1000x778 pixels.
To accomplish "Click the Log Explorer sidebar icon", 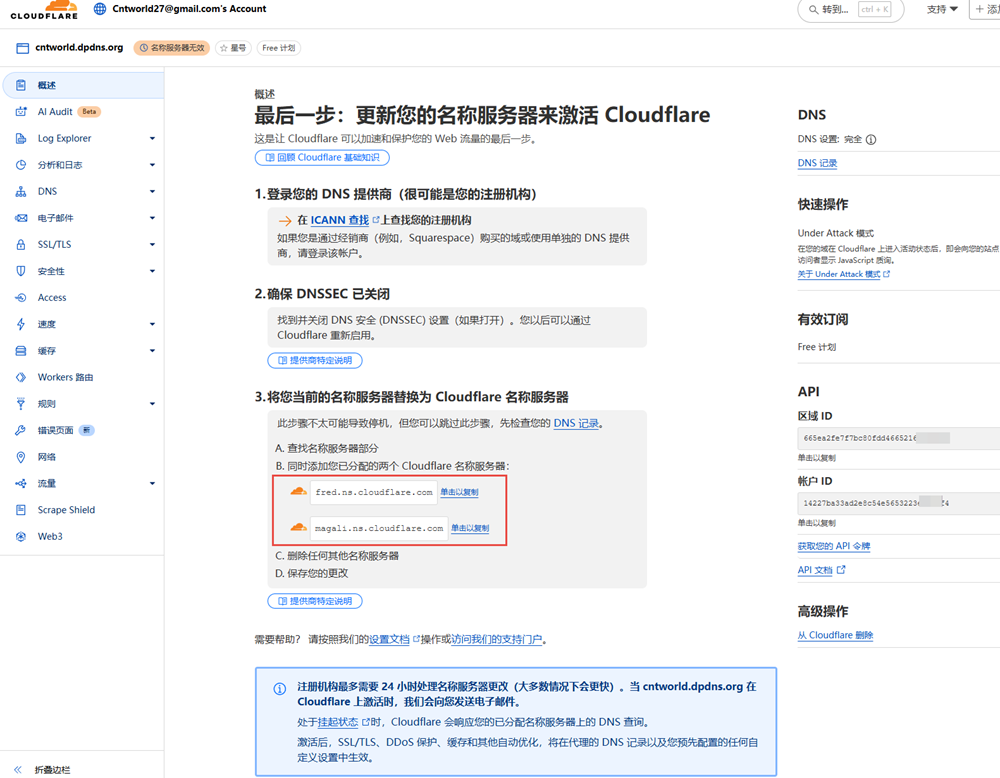I will 21,138.
